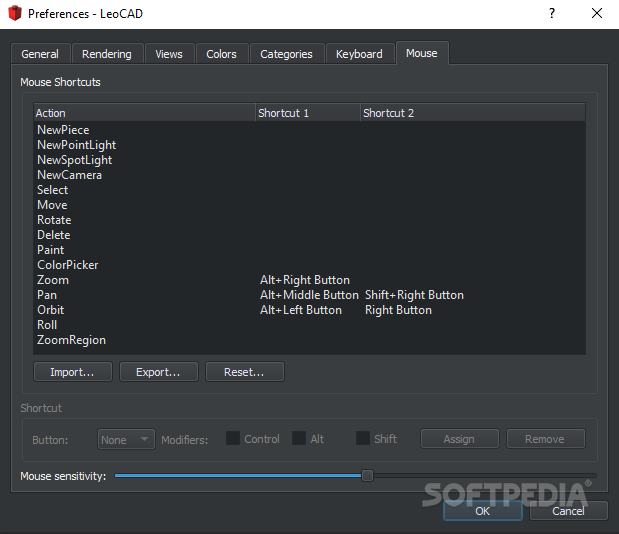Select the Paint action row

click(309, 250)
